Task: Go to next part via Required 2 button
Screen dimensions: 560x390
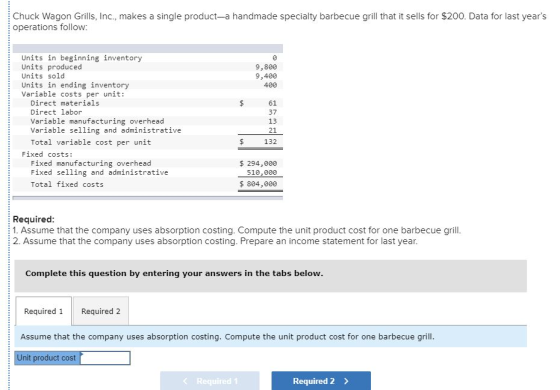Action: click(x=321, y=381)
